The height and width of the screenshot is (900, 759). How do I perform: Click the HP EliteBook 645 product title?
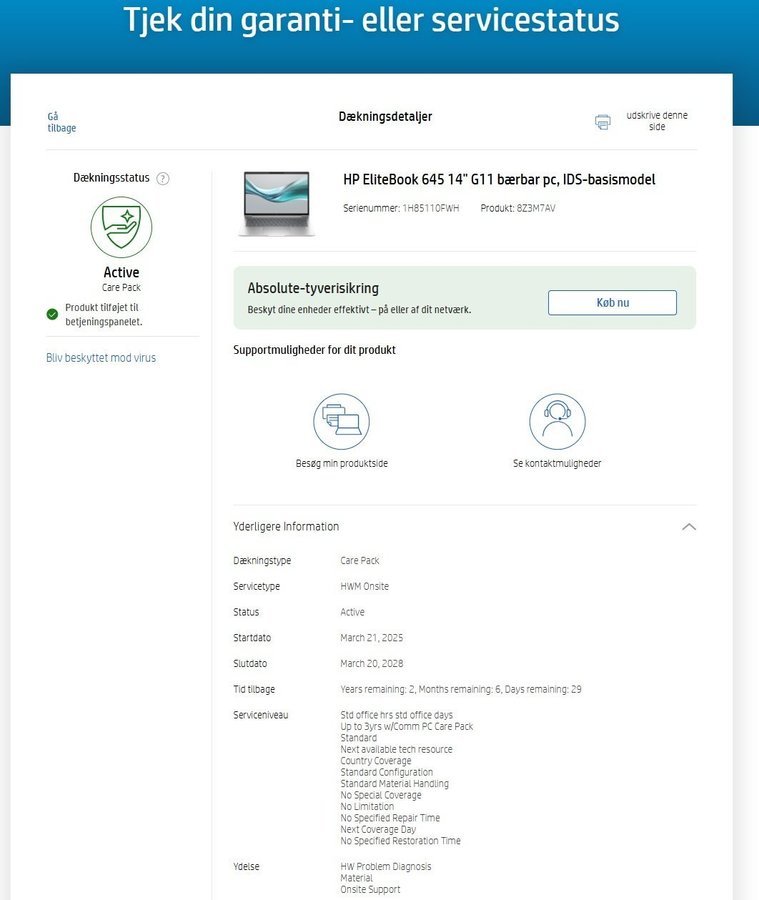click(x=499, y=180)
